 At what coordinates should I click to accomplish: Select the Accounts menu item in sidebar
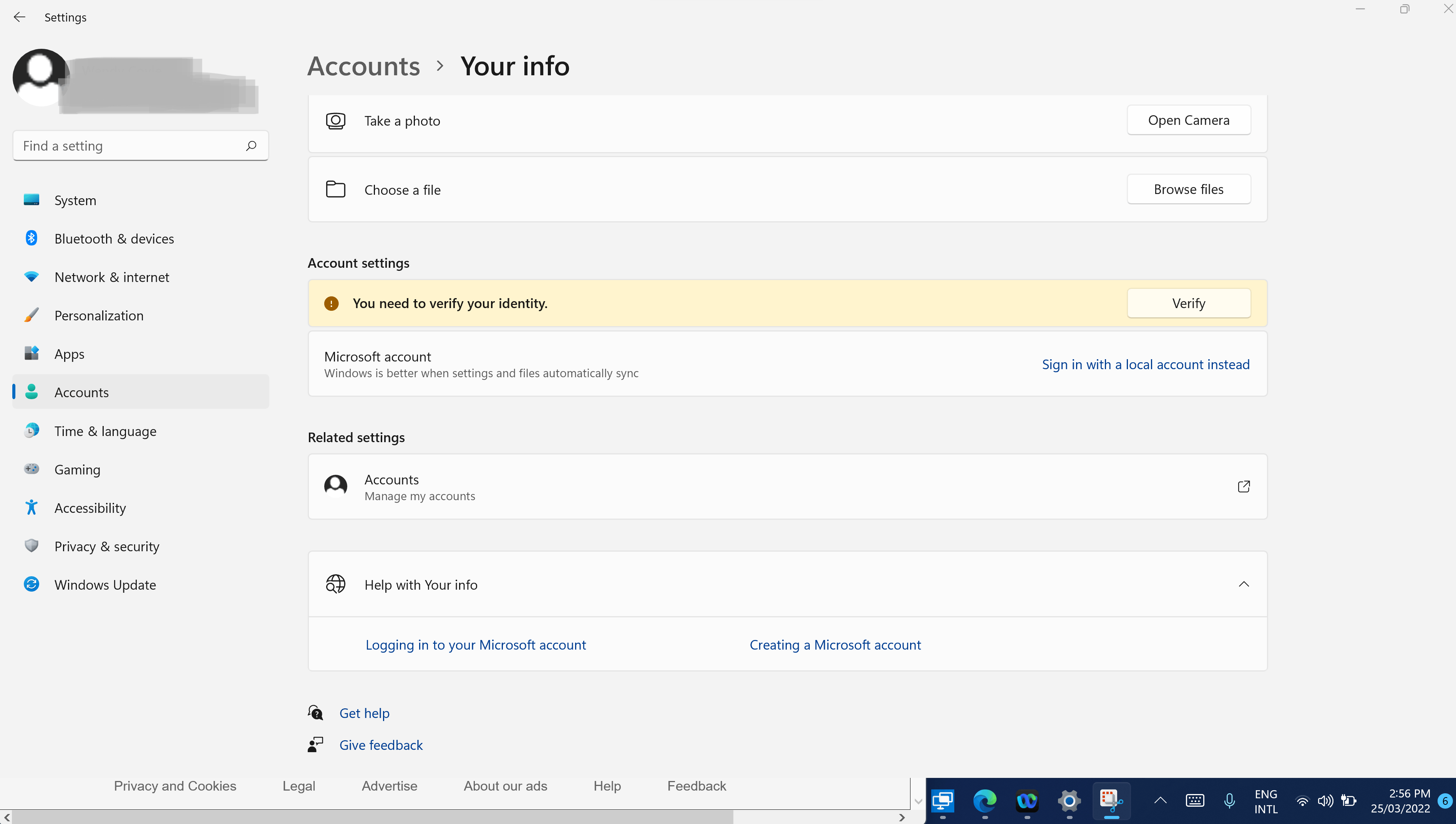(x=81, y=391)
